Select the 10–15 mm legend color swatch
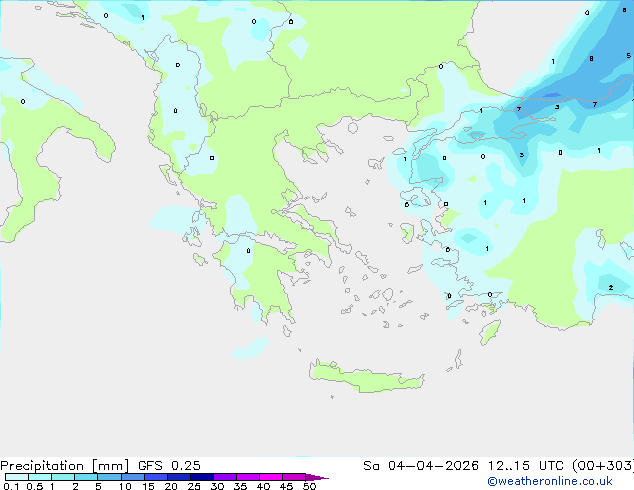The width and height of the screenshot is (634, 490). click(132, 477)
